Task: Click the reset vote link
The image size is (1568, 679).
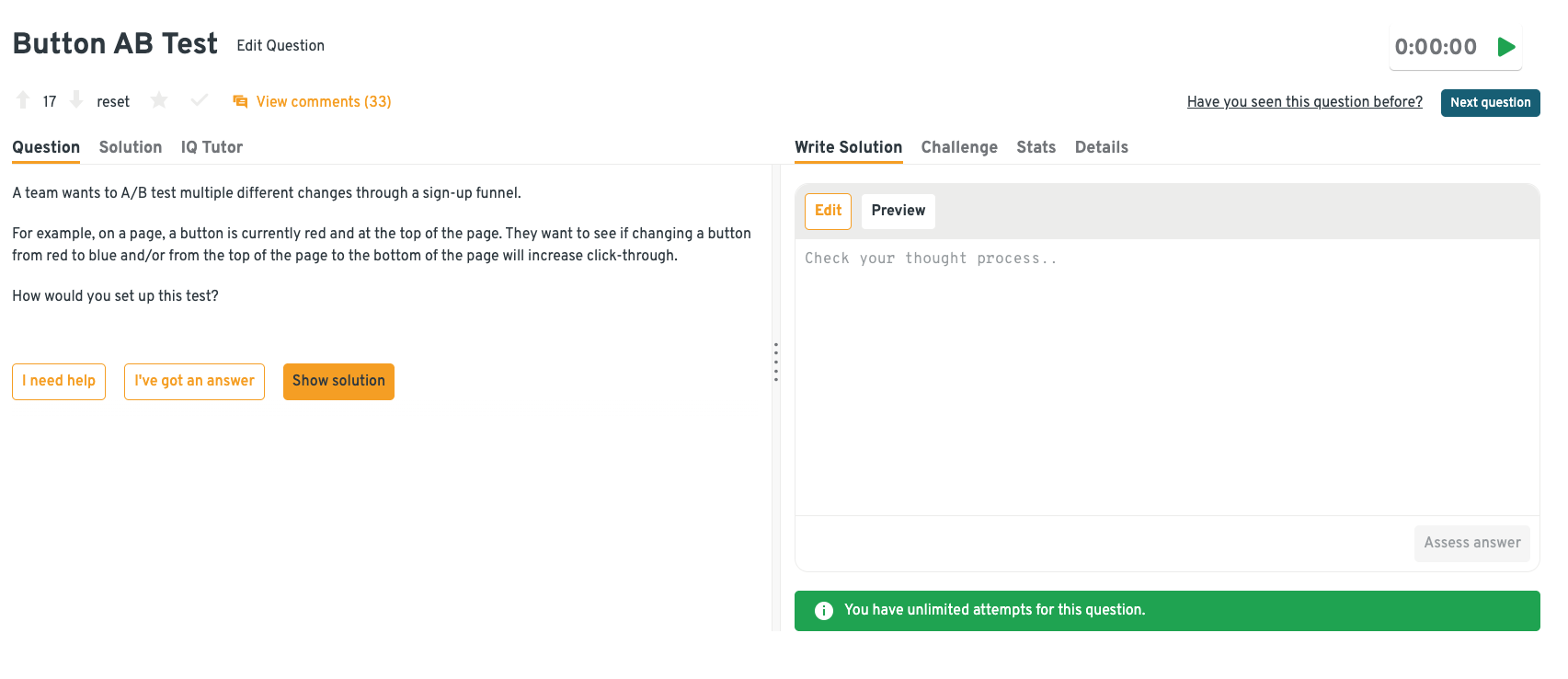Action: pyautogui.click(x=113, y=101)
